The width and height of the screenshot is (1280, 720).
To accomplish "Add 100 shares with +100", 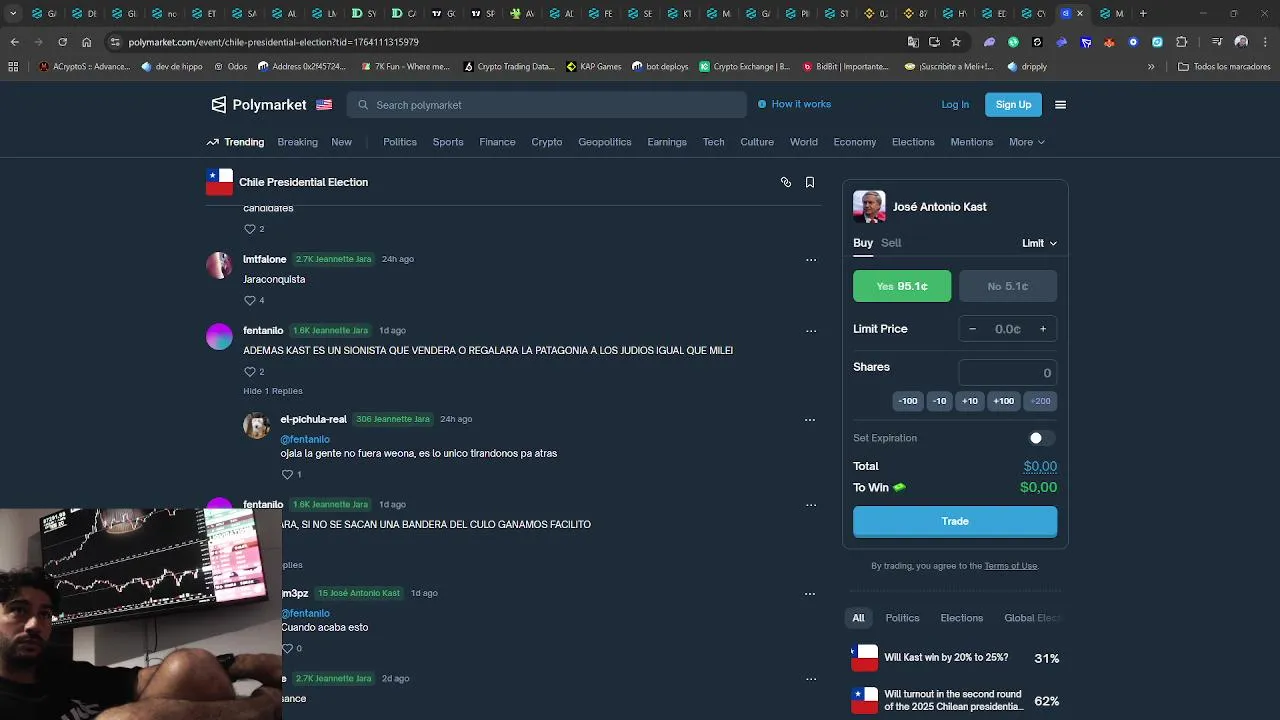I will tap(1003, 401).
